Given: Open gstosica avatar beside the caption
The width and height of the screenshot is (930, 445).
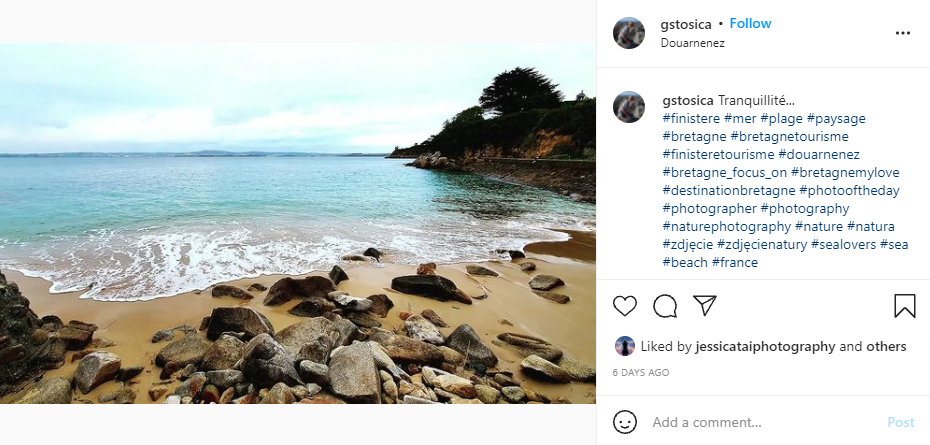Looking at the screenshot, I should click(629, 107).
